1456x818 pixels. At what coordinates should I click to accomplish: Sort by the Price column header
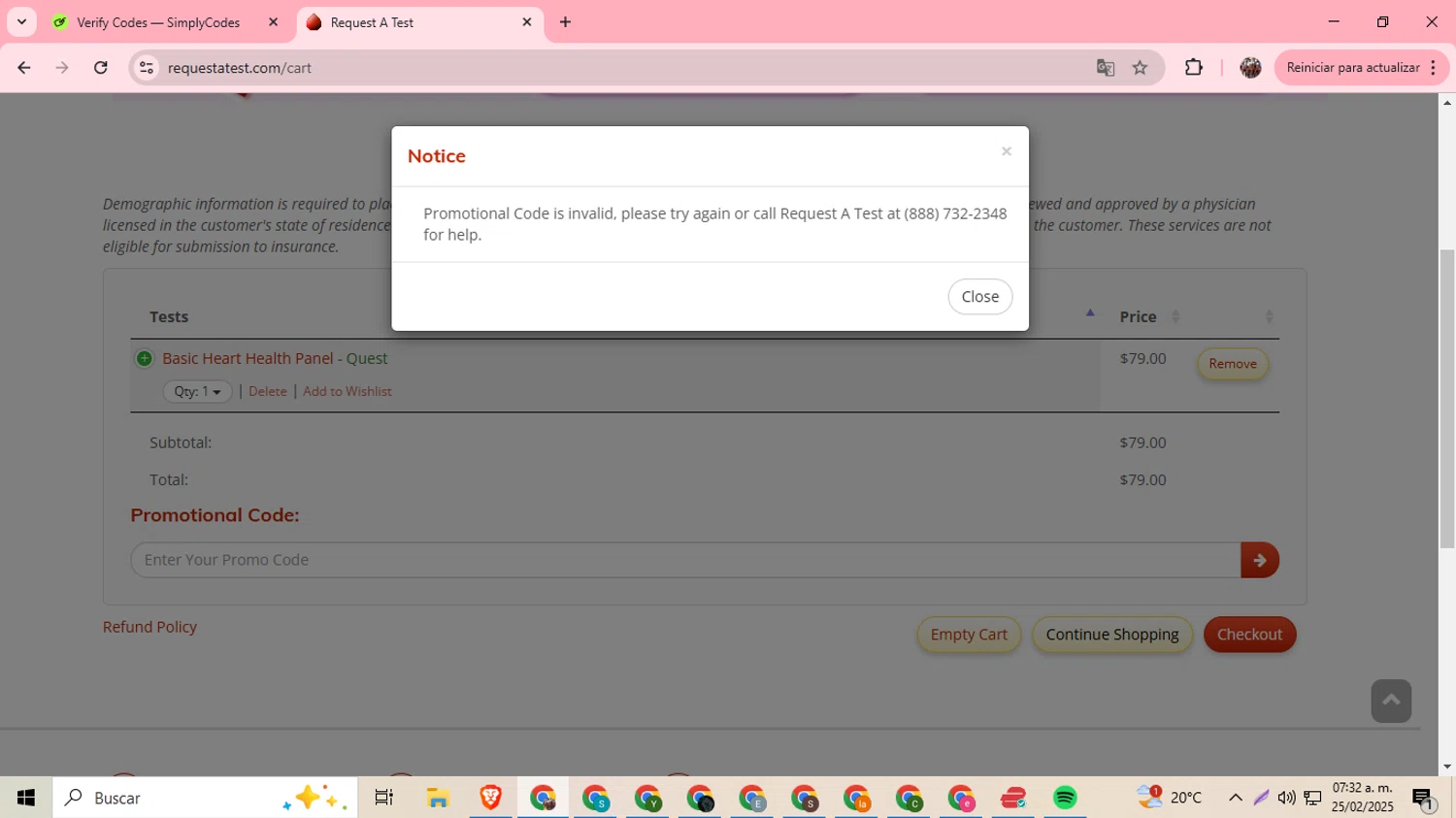coord(1138,317)
